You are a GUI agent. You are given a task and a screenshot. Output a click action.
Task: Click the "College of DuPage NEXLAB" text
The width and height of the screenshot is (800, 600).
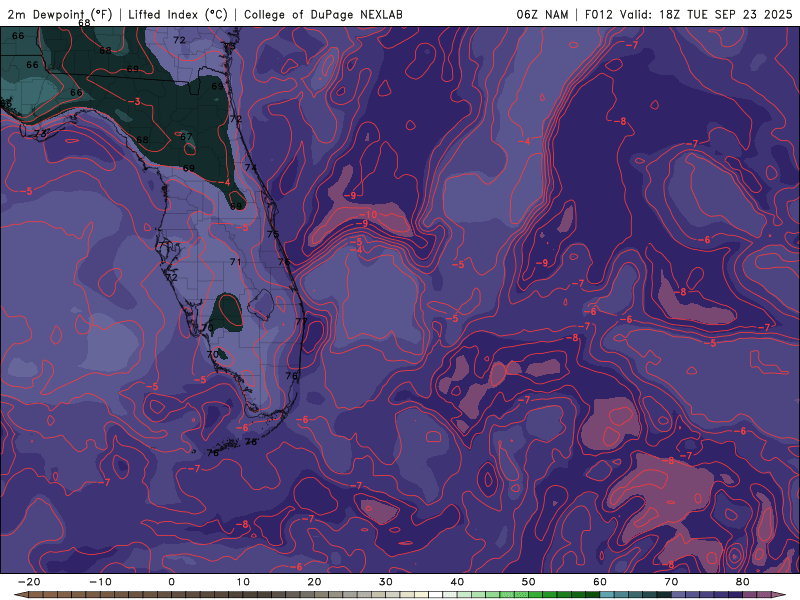[323, 14]
